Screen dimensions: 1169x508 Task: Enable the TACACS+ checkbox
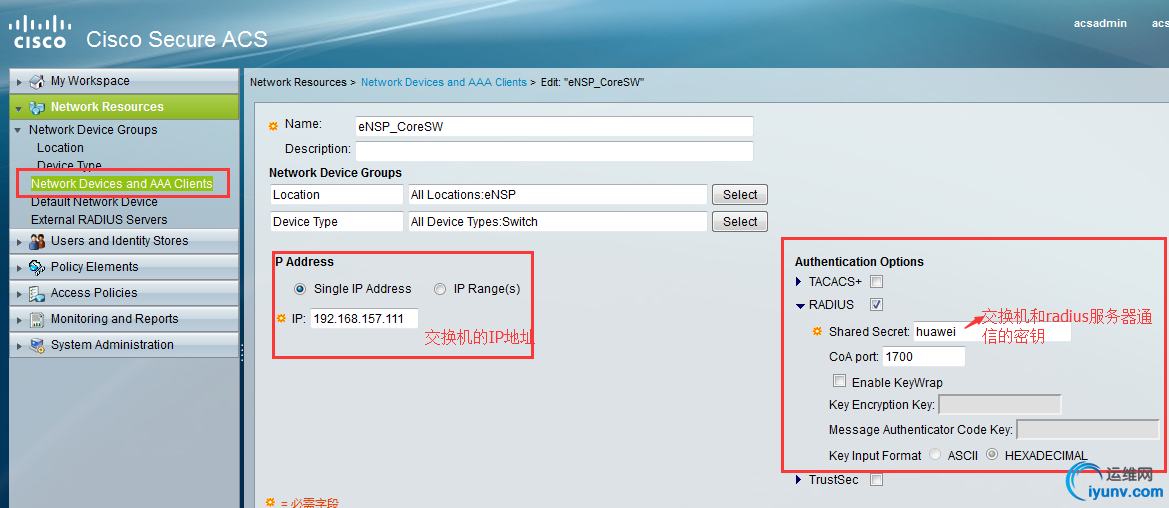(877, 282)
